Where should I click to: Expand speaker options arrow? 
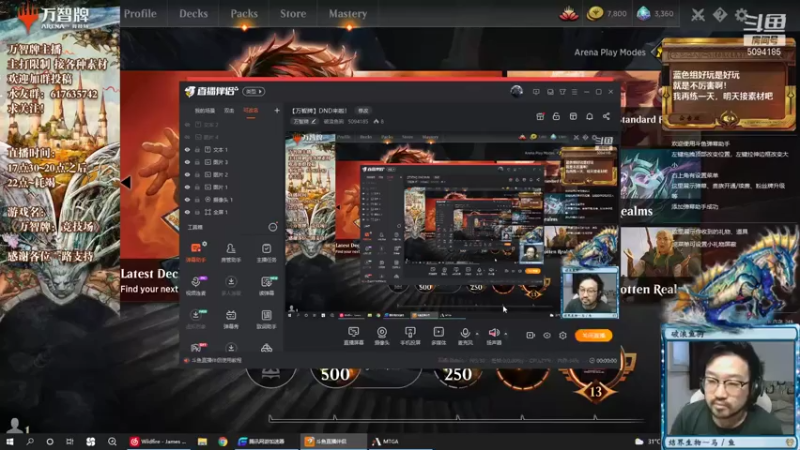[506, 334]
